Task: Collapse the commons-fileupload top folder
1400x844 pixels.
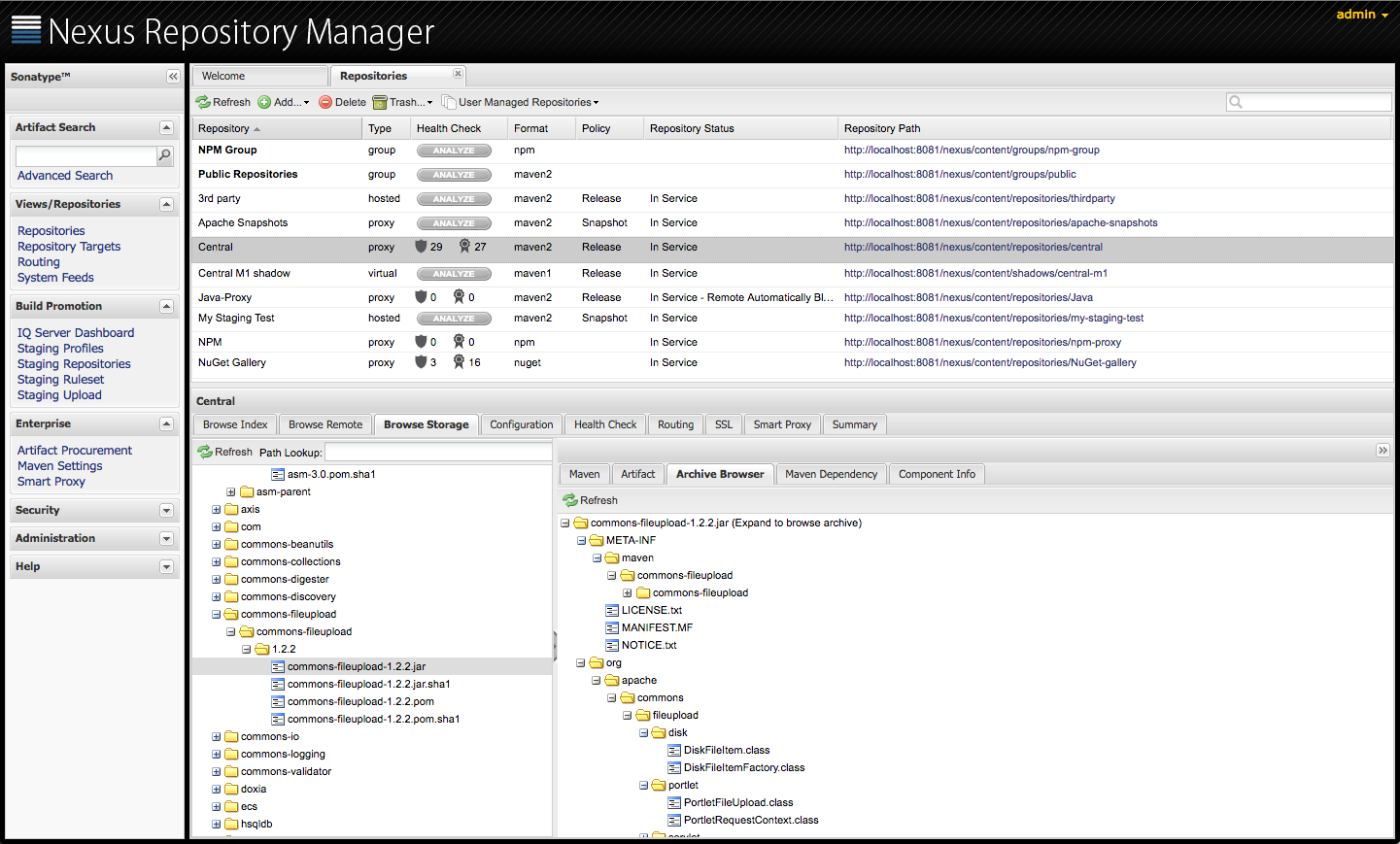Action: click(217, 614)
